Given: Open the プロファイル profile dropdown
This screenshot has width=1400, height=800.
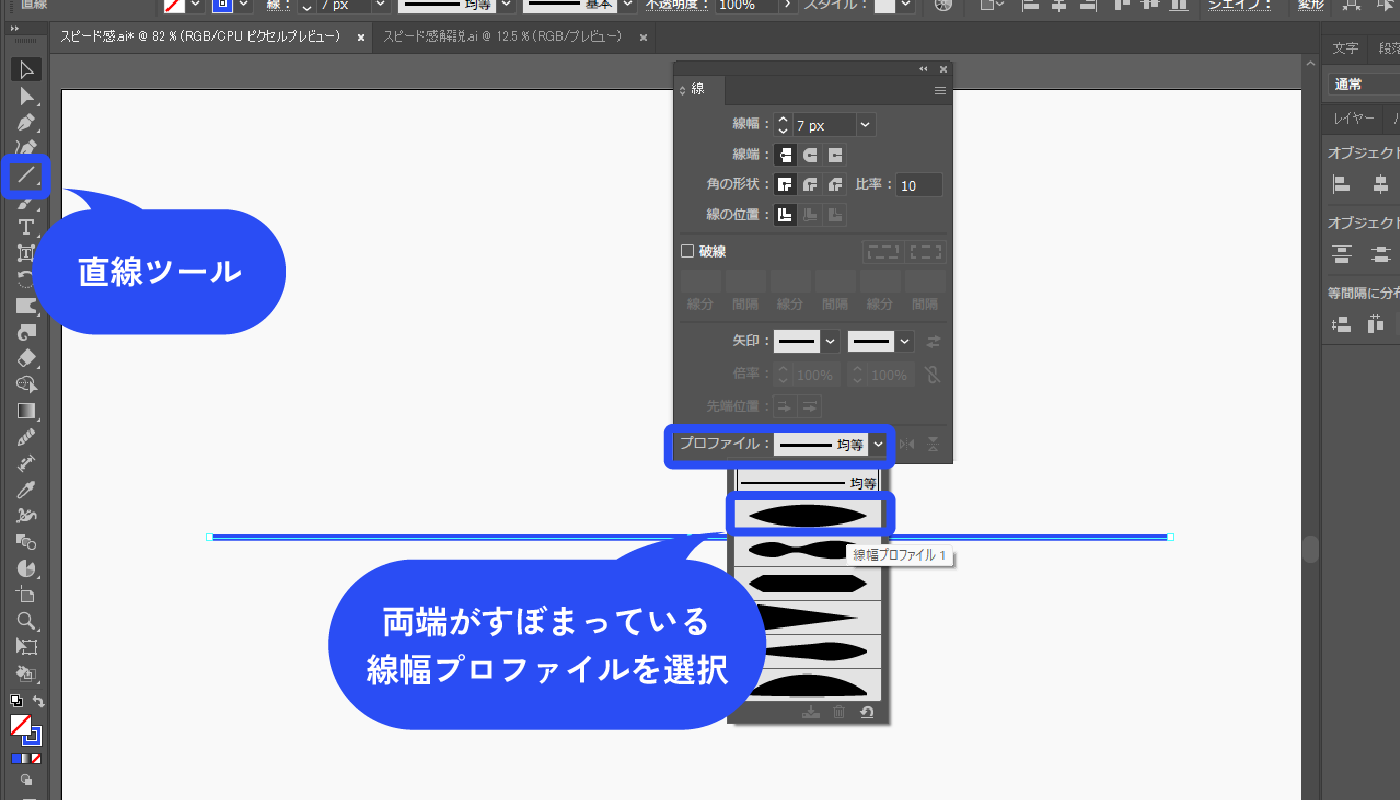Looking at the screenshot, I should point(878,444).
